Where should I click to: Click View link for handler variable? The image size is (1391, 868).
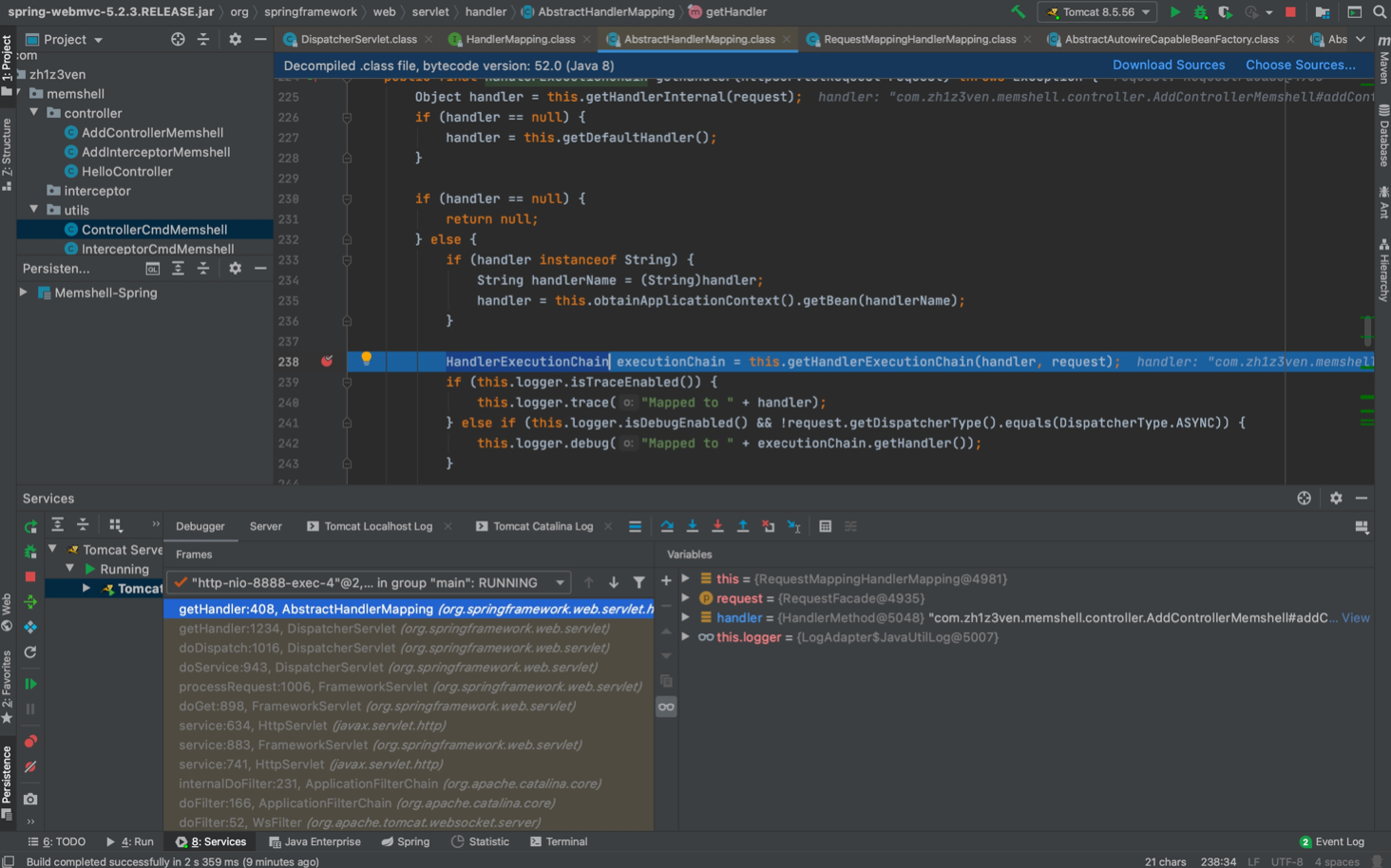point(1355,617)
